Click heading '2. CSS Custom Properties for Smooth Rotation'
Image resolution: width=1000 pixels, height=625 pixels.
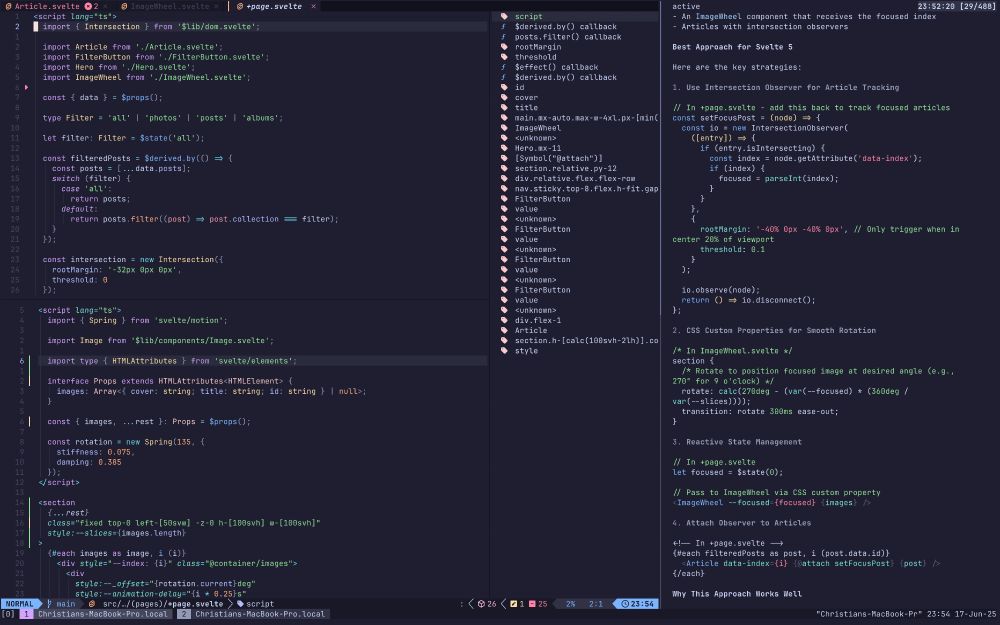point(774,330)
